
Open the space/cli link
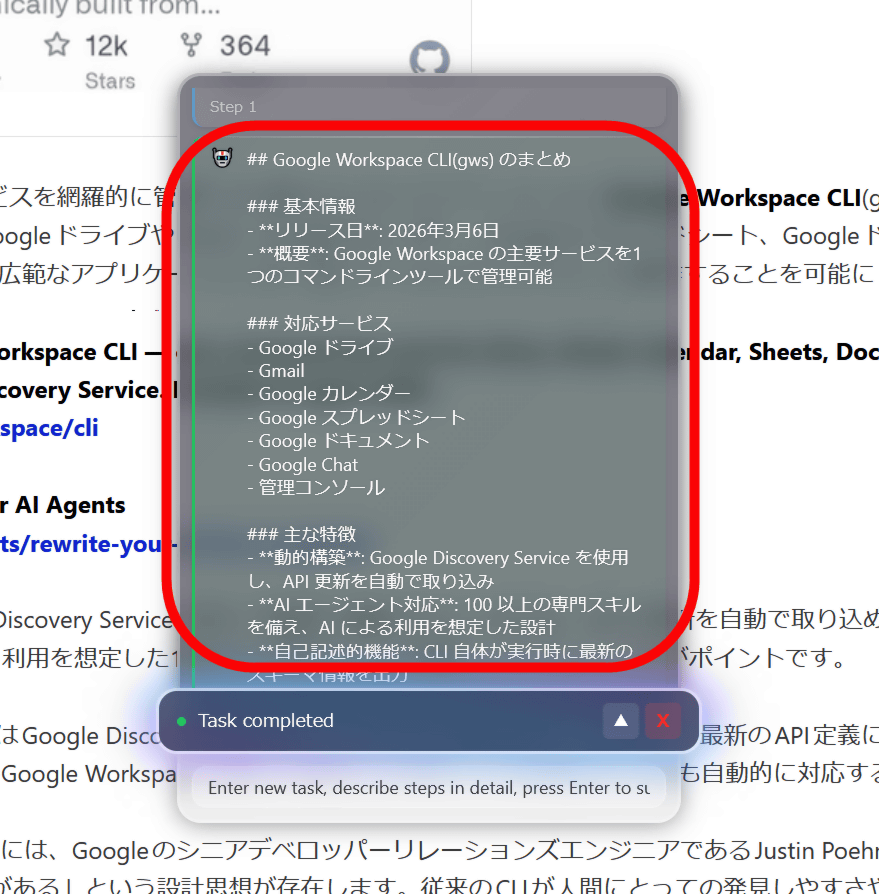[x=49, y=428]
